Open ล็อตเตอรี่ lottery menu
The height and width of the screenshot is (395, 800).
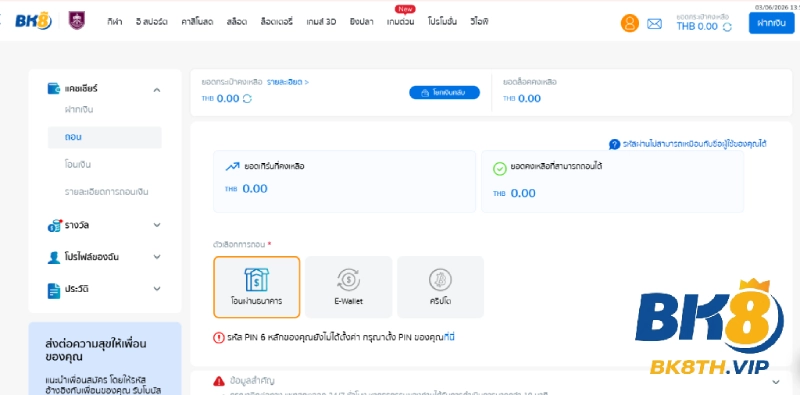coord(277,22)
